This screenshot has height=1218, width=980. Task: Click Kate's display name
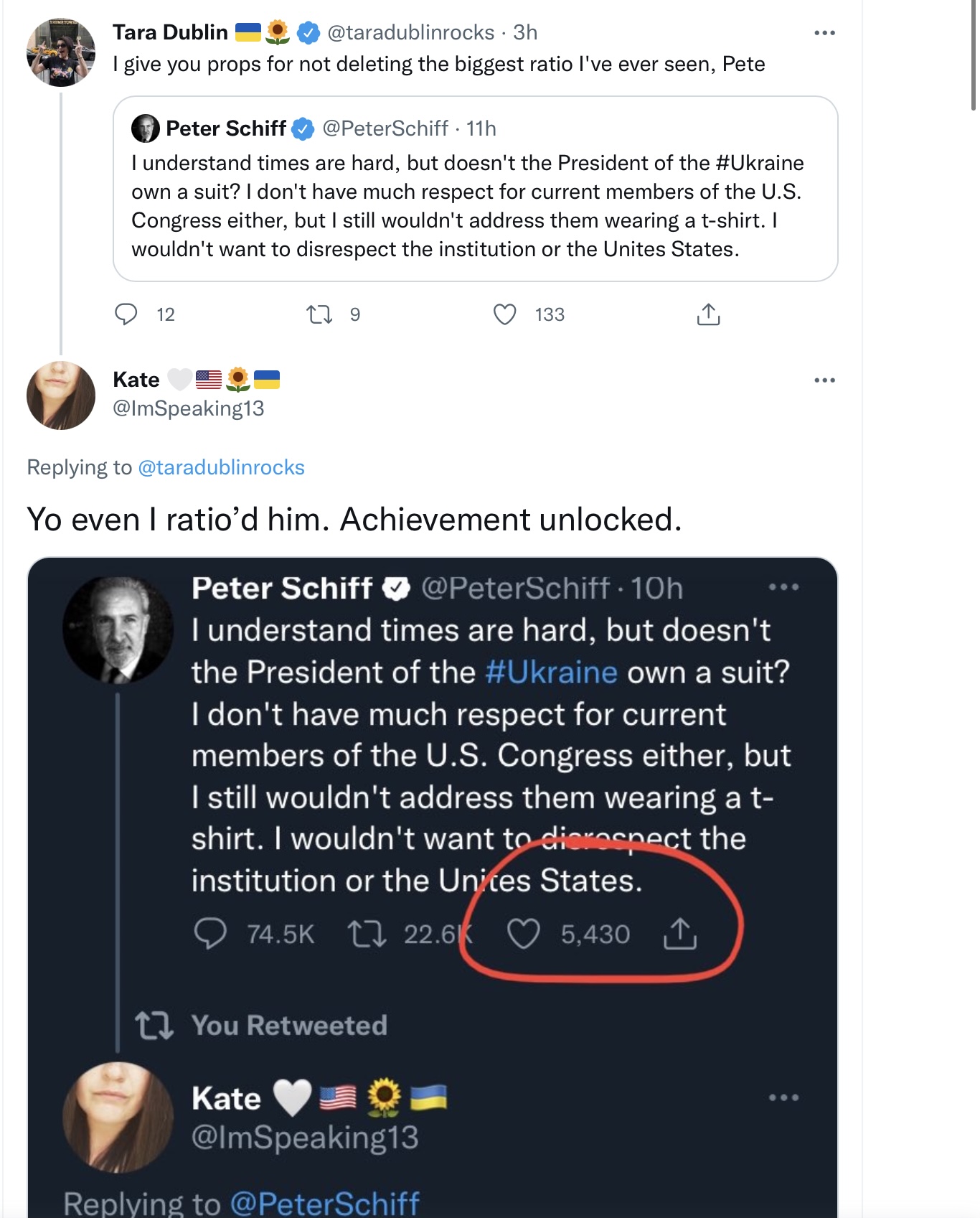coord(136,380)
